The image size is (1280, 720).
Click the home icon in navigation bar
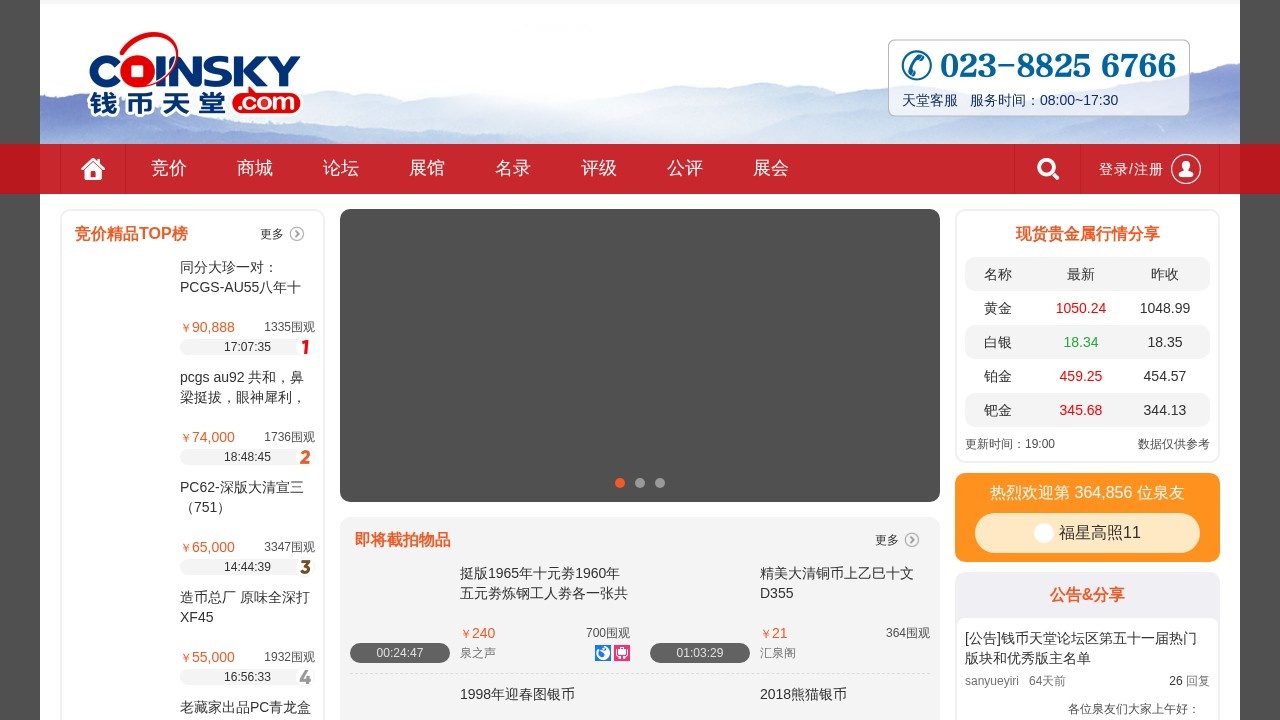point(93,169)
